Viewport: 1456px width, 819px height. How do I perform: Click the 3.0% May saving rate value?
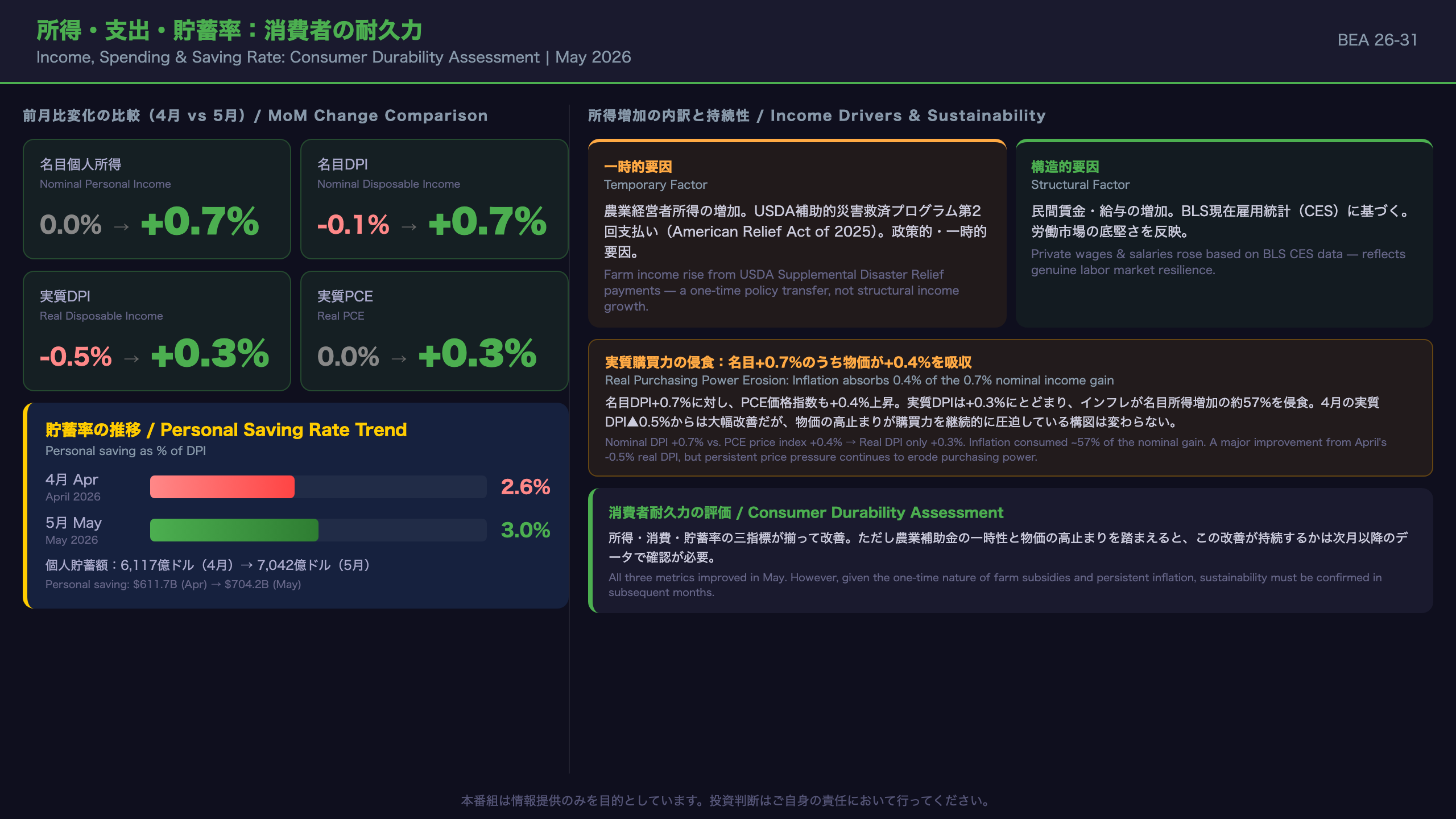525,530
